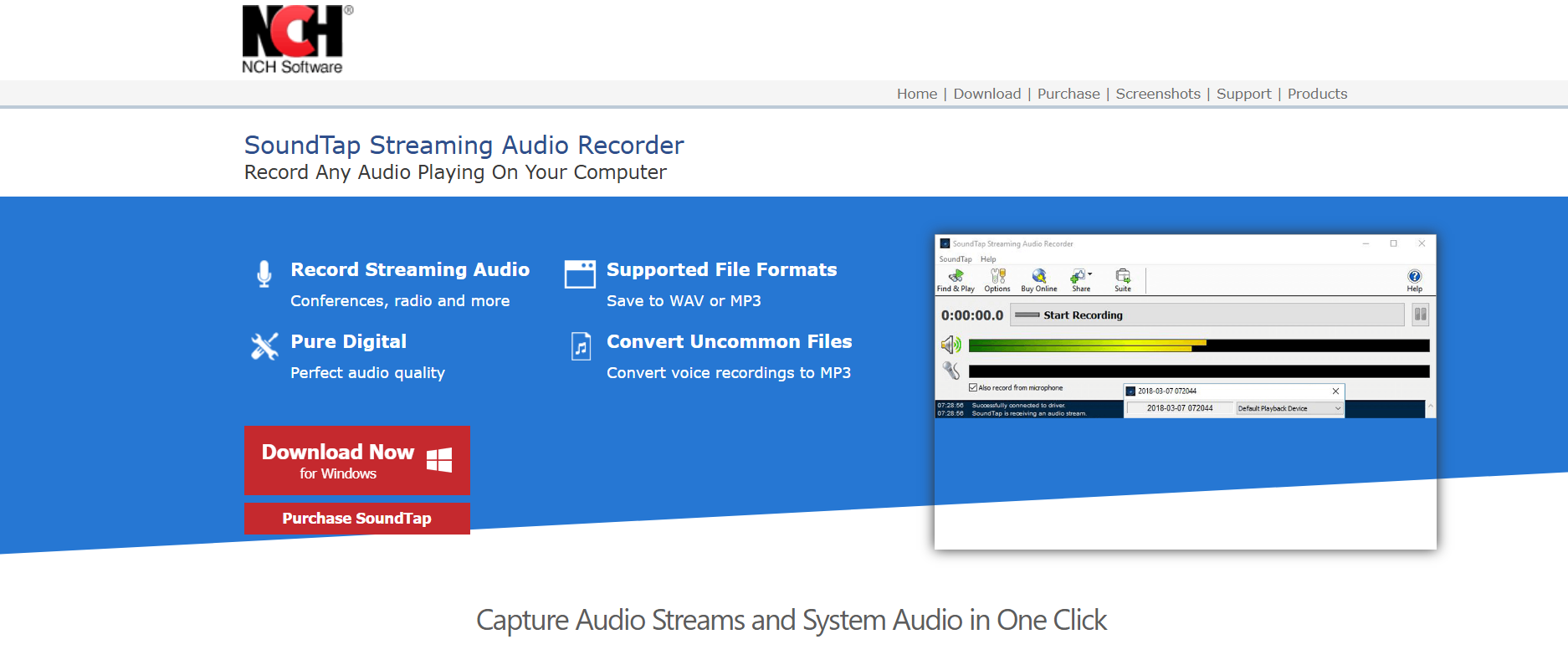Click the small icon in the 2018-03-07 popup title
The width and height of the screenshot is (1568, 665).
[1130, 391]
